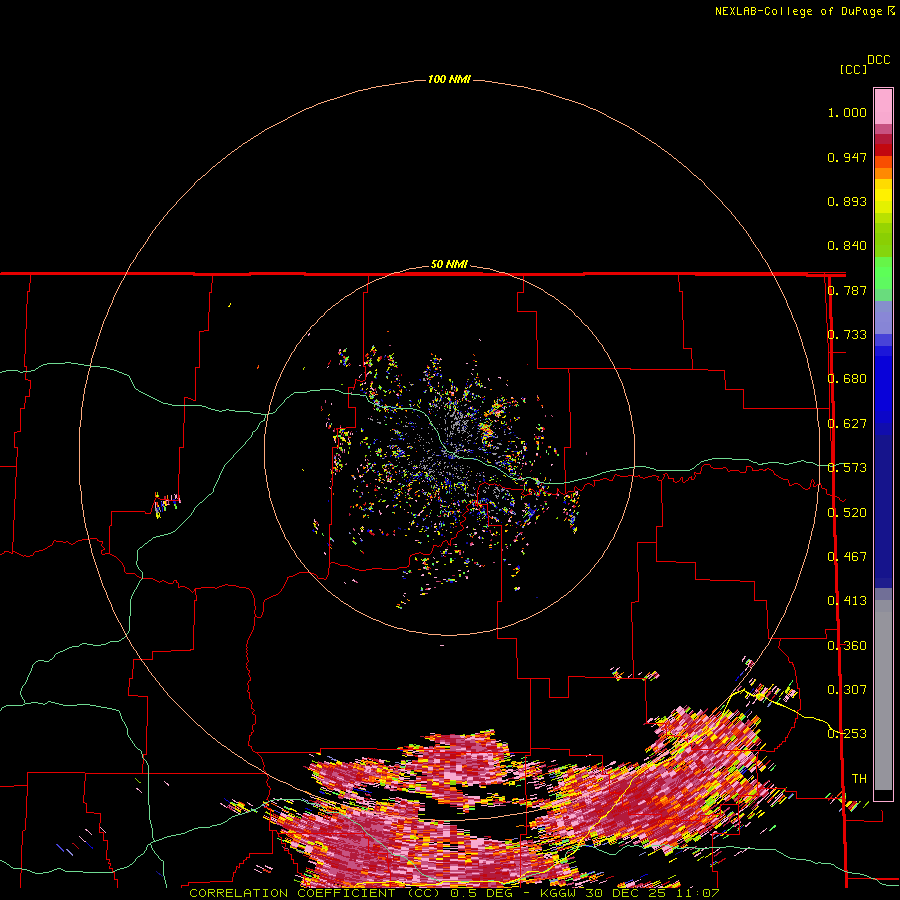This screenshot has width=900, height=900.
Task: Click the 1.000 value on the color scale
Action: coord(847,112)
